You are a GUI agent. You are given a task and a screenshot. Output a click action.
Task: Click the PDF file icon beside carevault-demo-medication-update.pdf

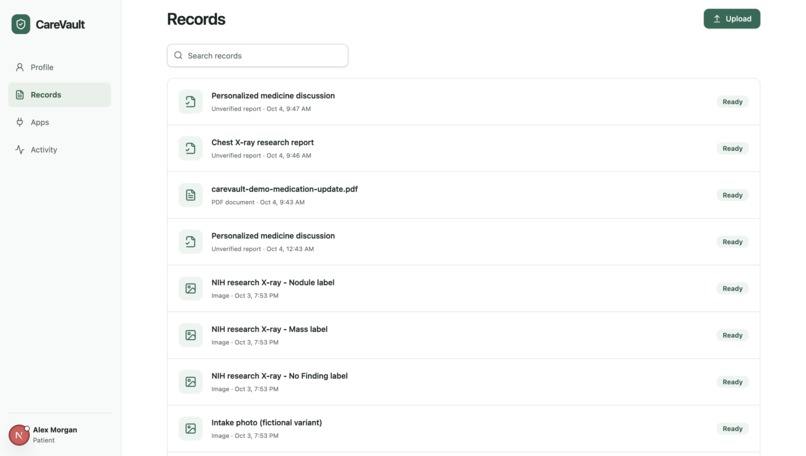point(190,195)
